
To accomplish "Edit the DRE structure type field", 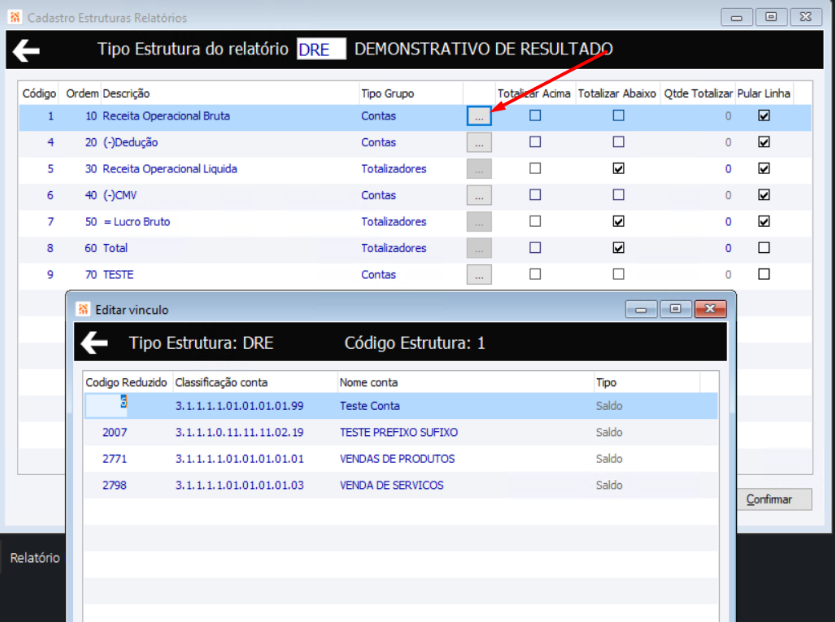I will [321, 49].
